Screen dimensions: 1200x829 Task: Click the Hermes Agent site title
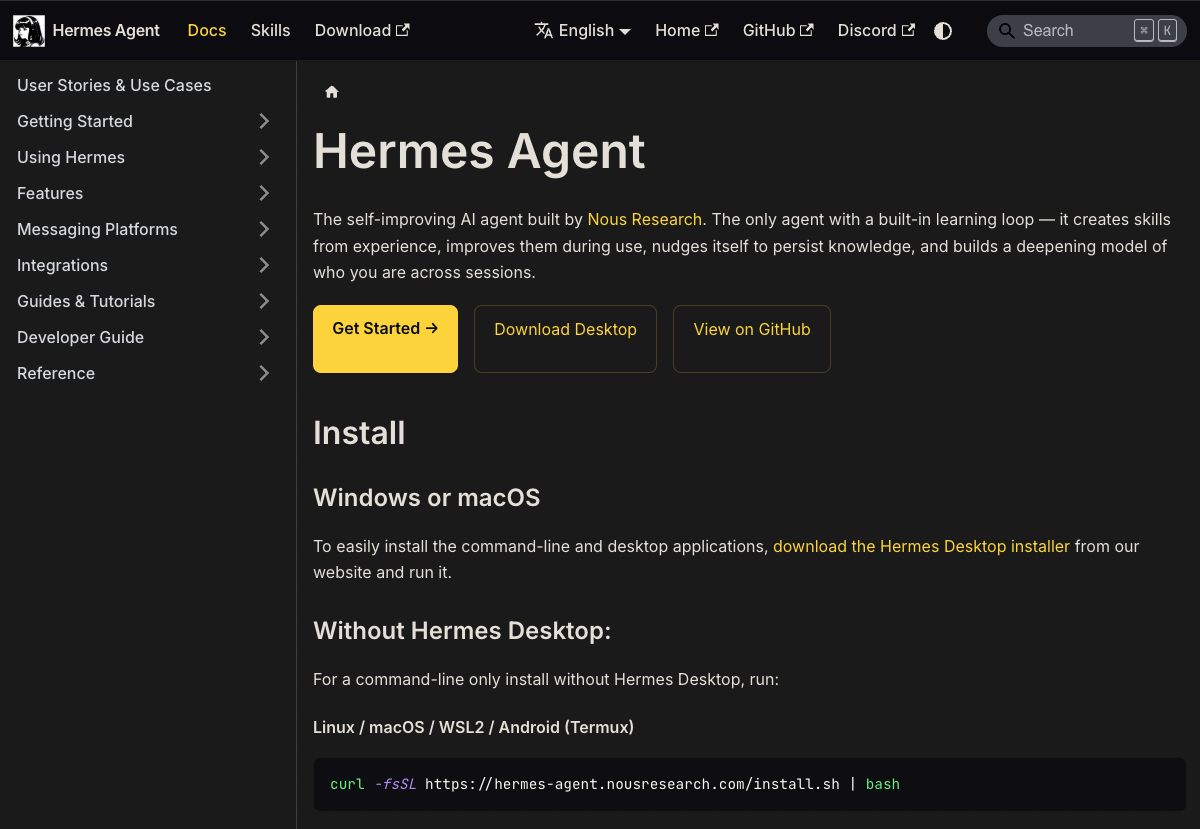point(106,31)
